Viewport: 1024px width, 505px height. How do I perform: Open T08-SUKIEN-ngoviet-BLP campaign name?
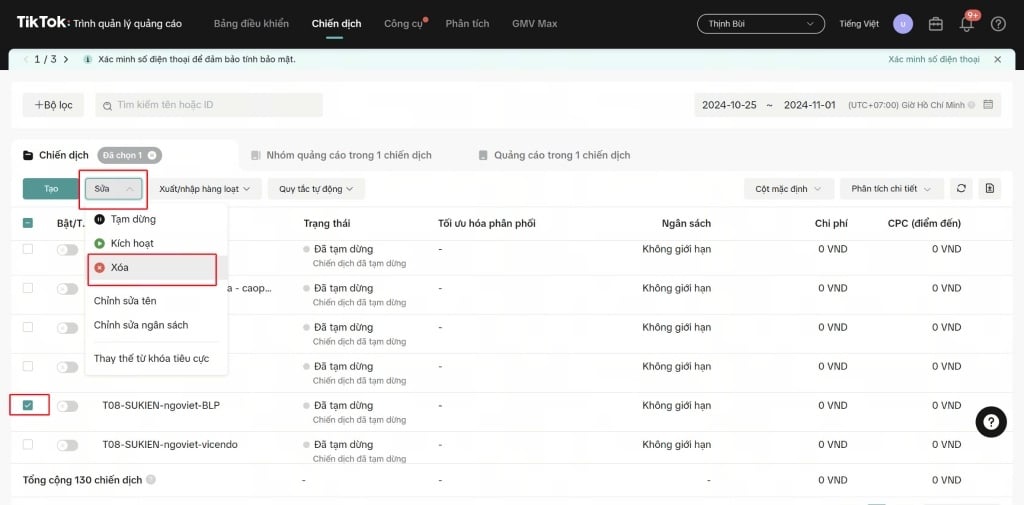[x=161, y=406]
